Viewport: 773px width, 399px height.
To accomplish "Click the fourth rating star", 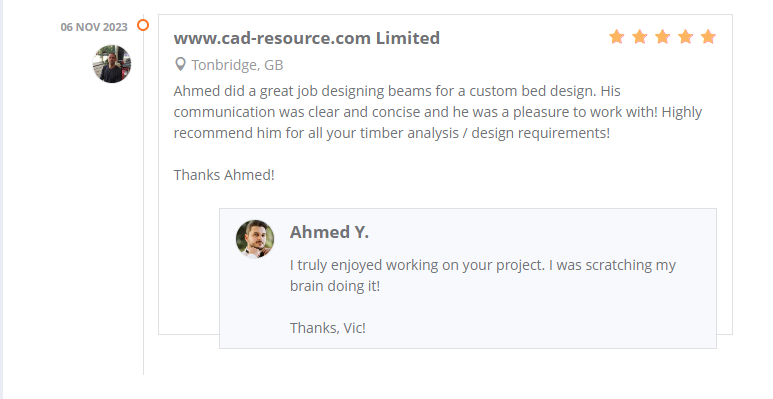I will (685, 37).
